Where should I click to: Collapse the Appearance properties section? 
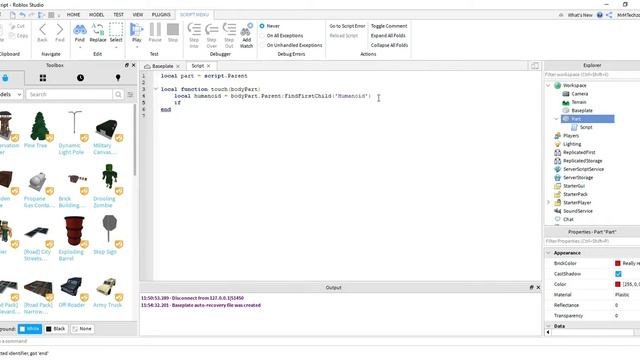point(548,253)
